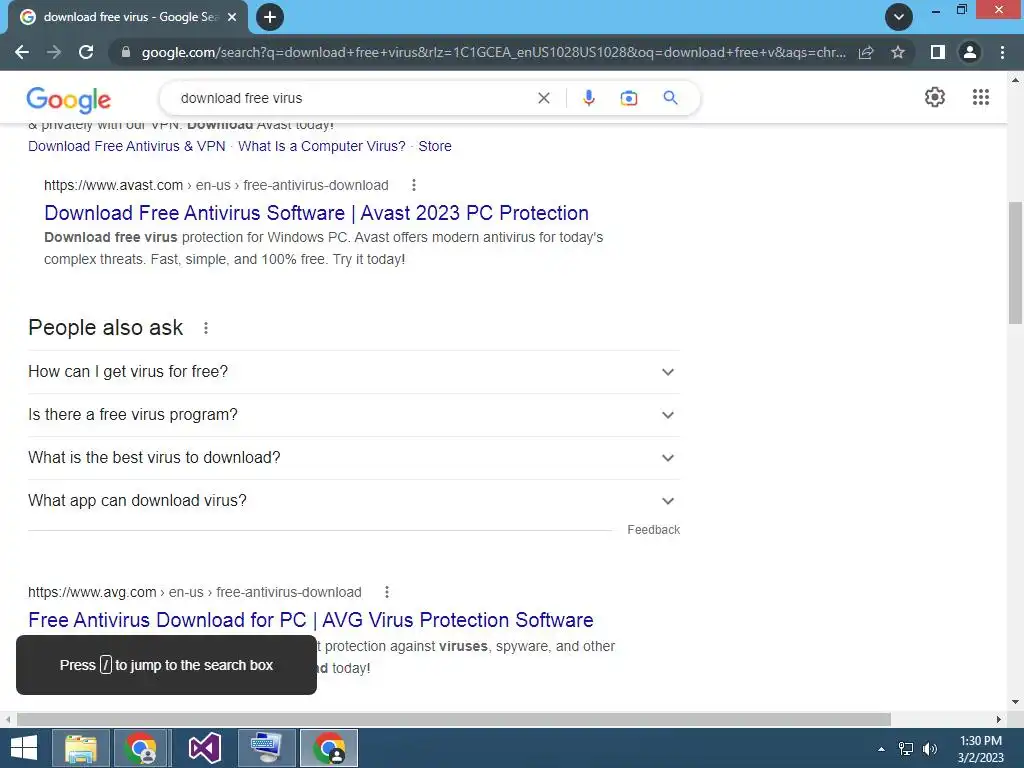Open the more options for the AVG result
The width and height of the screenshot is (1024, 768).
387,592
